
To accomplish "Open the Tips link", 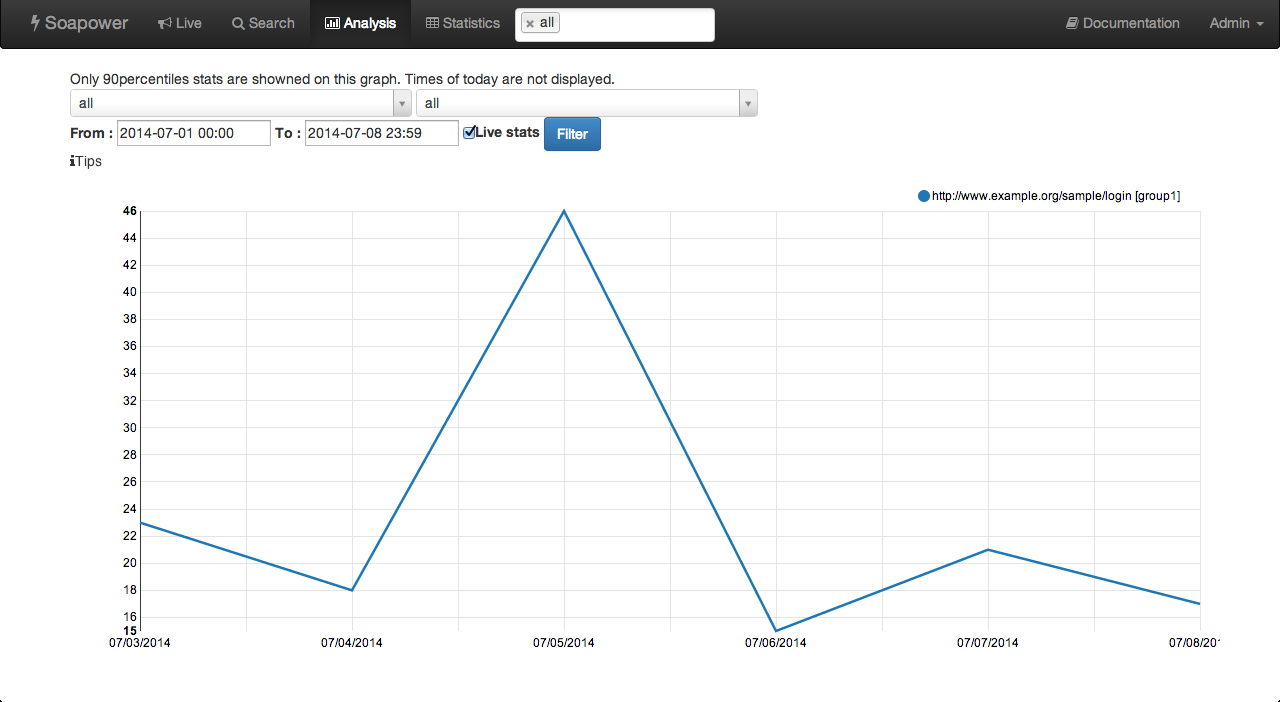I will click(x=88, y=161).
